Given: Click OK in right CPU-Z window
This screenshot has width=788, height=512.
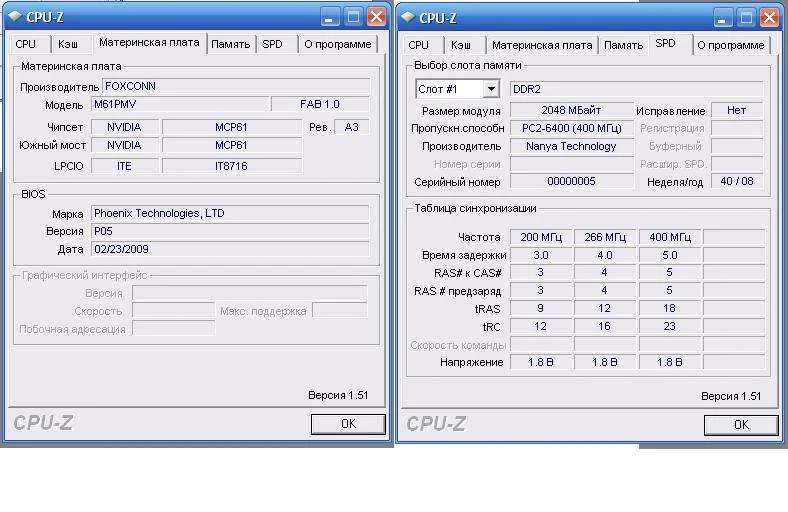Looking at the screenshot, I should pyautogui.click(x=741, y=425).
